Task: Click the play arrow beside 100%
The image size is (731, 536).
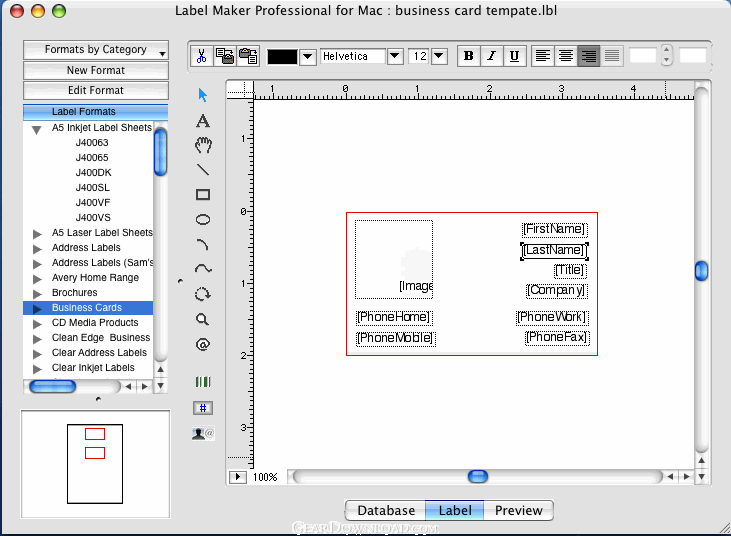Action: click(x=238, y=477)
